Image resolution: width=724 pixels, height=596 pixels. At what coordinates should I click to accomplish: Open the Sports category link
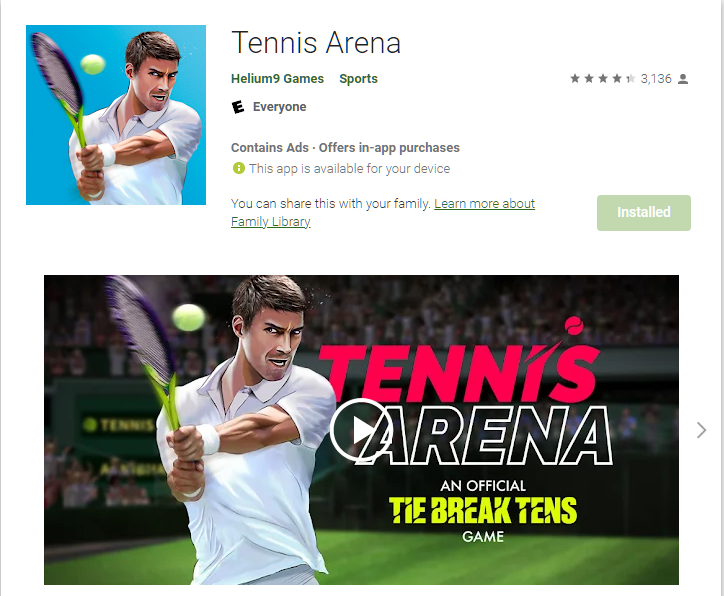point(358,78)
